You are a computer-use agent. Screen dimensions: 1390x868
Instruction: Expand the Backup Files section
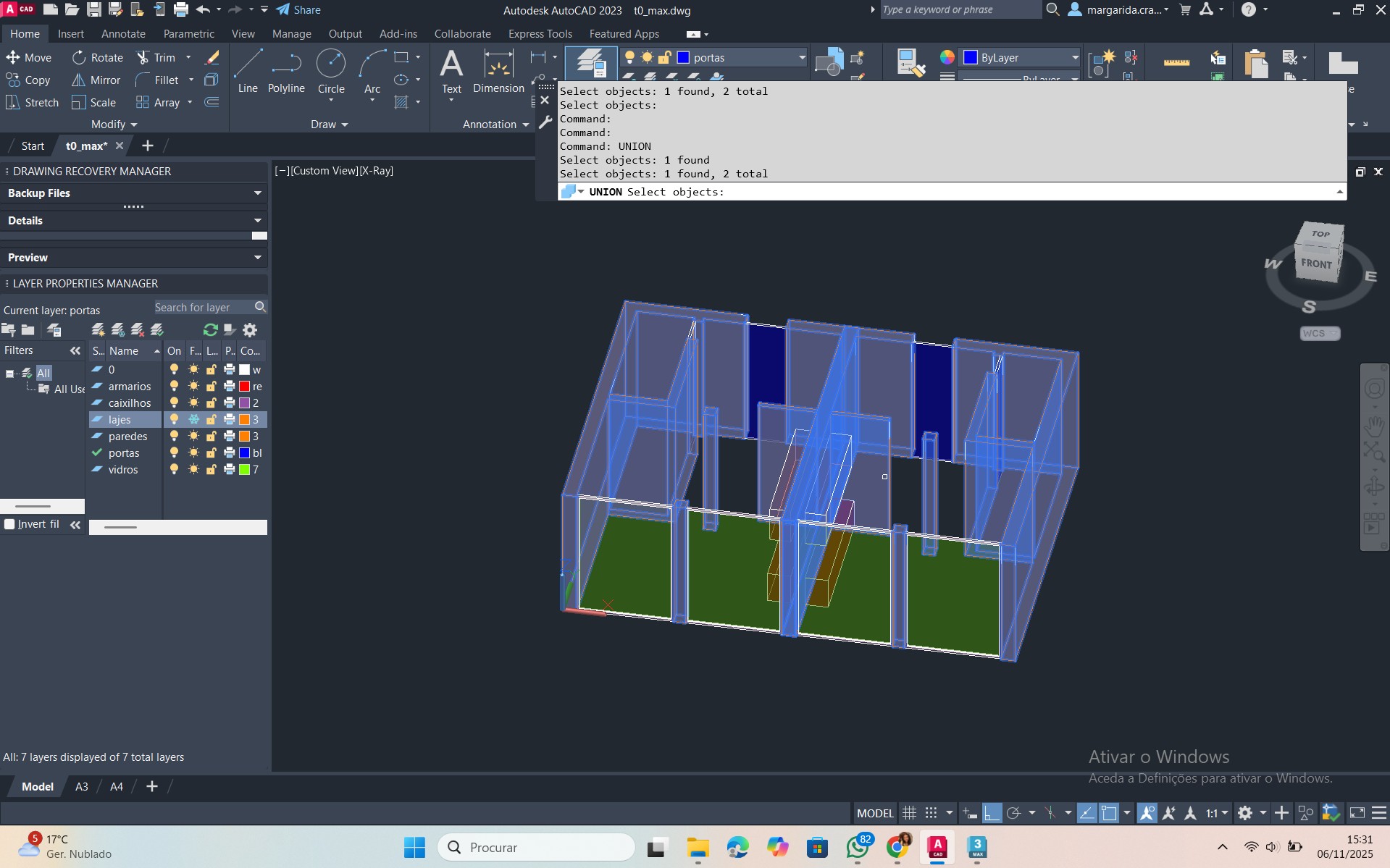point(257,193)
